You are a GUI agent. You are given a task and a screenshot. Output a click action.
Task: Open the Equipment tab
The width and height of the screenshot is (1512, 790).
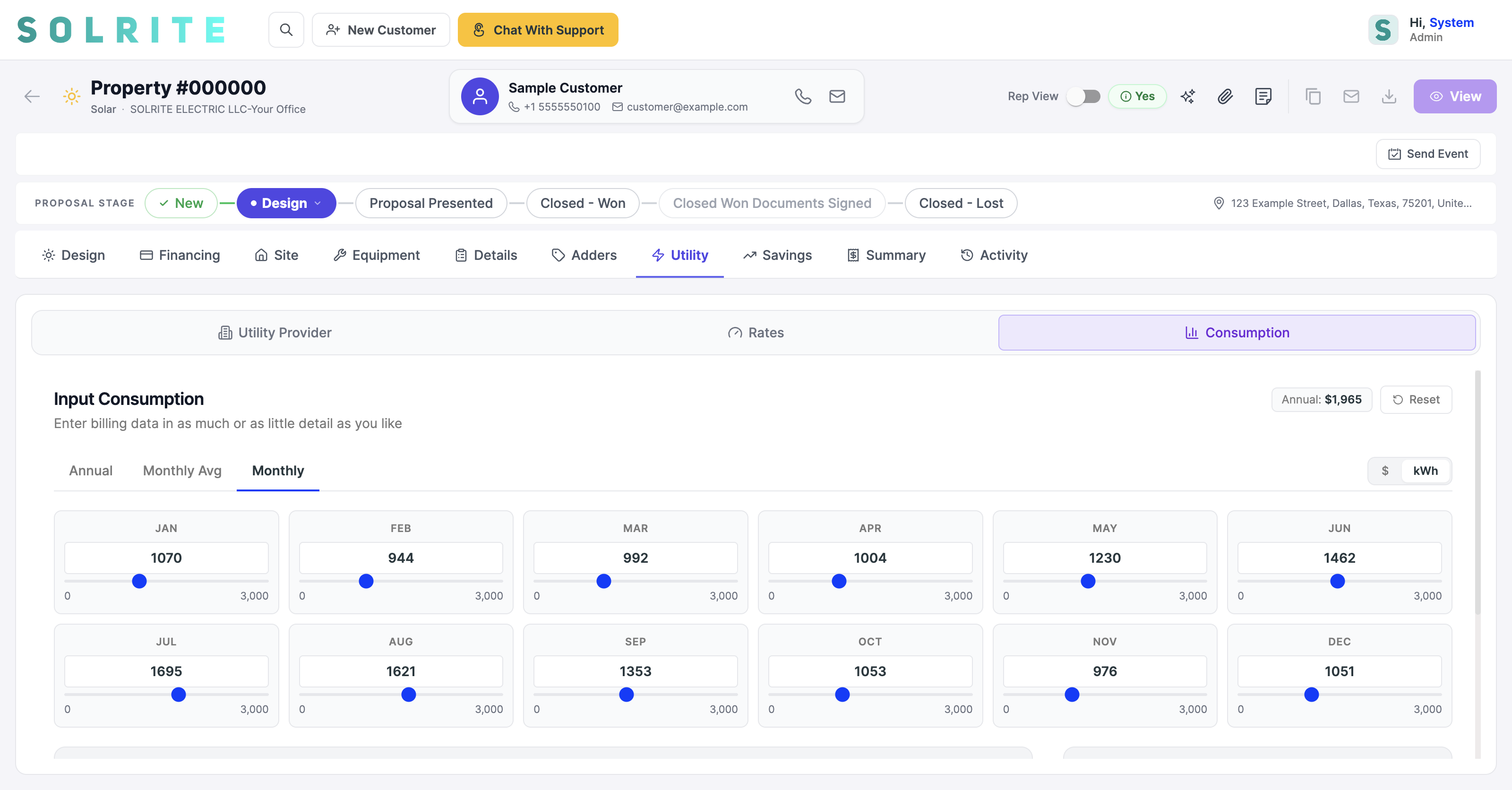tap(377, 255)
